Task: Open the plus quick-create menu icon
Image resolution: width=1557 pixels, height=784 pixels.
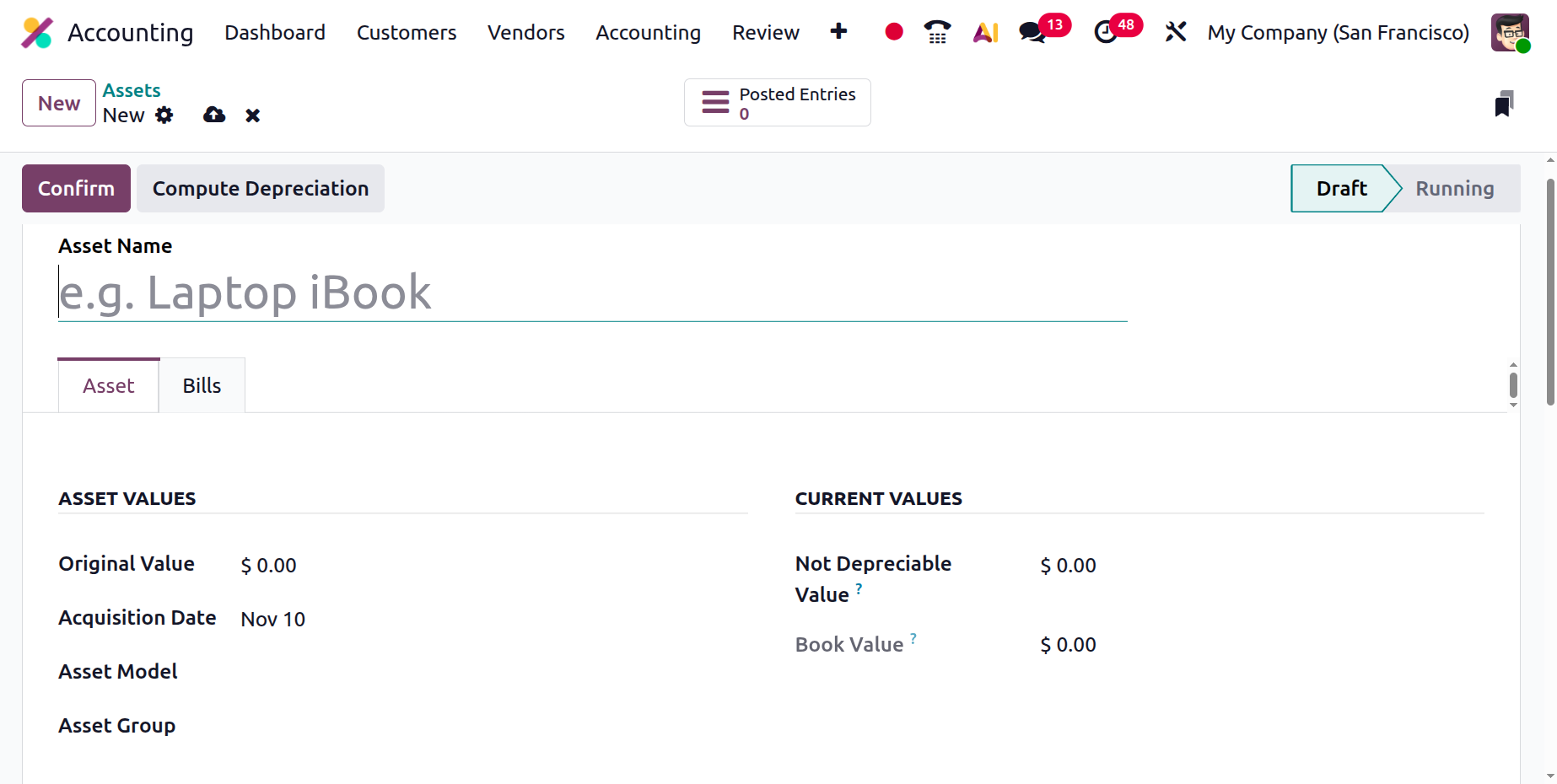Action: 838,32
